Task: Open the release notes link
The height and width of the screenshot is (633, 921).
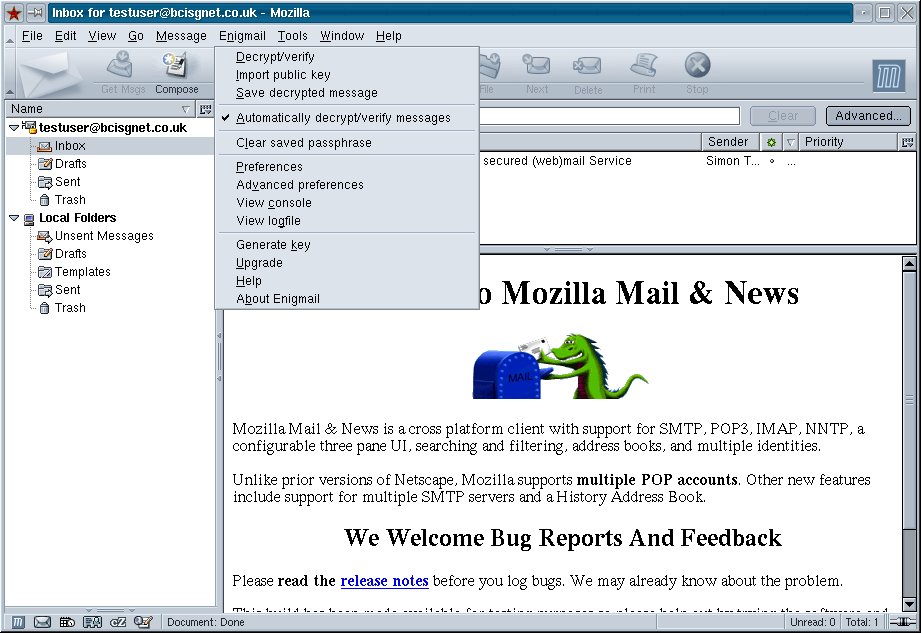Action: pos(384,581)
